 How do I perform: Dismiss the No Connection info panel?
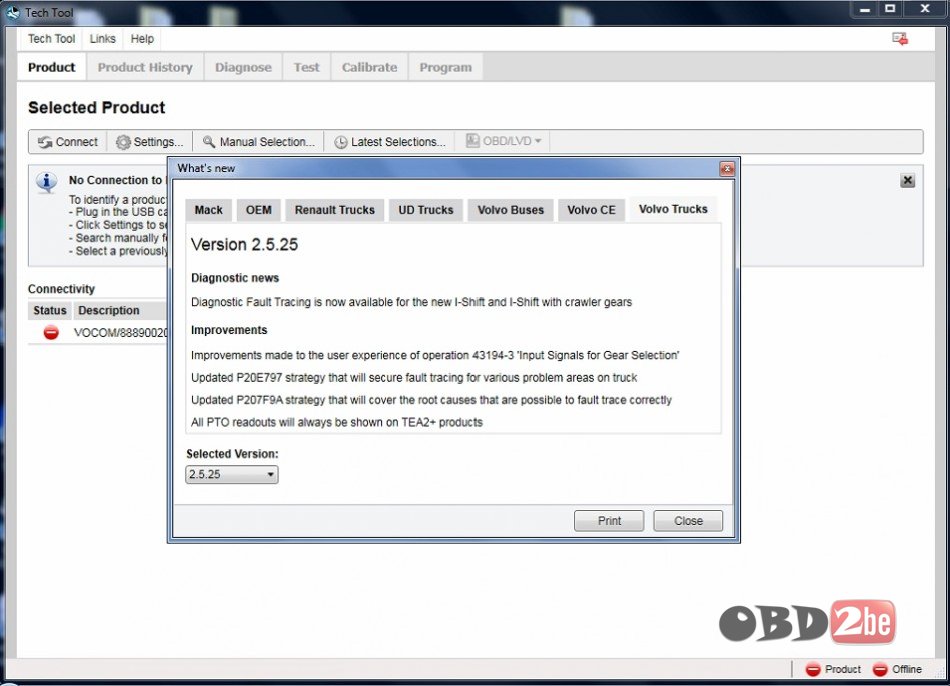907,181
